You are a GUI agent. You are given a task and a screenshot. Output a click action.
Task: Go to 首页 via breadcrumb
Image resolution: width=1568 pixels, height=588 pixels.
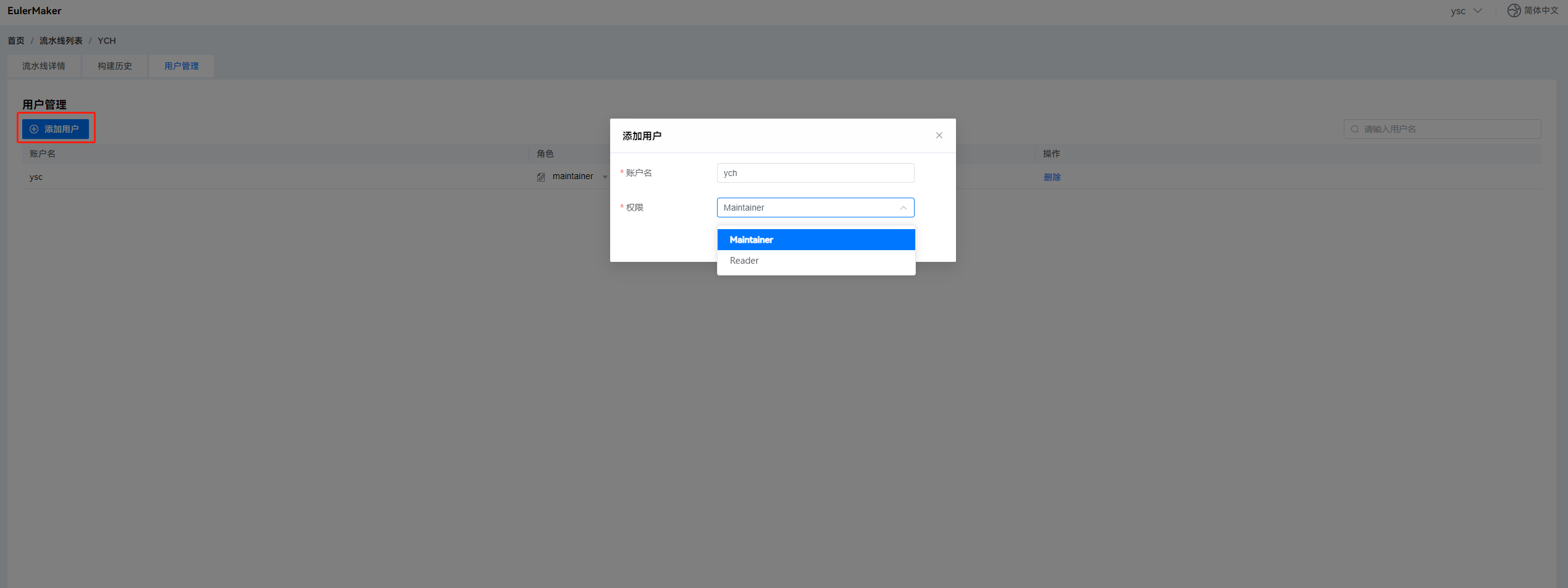coord(16,41)
